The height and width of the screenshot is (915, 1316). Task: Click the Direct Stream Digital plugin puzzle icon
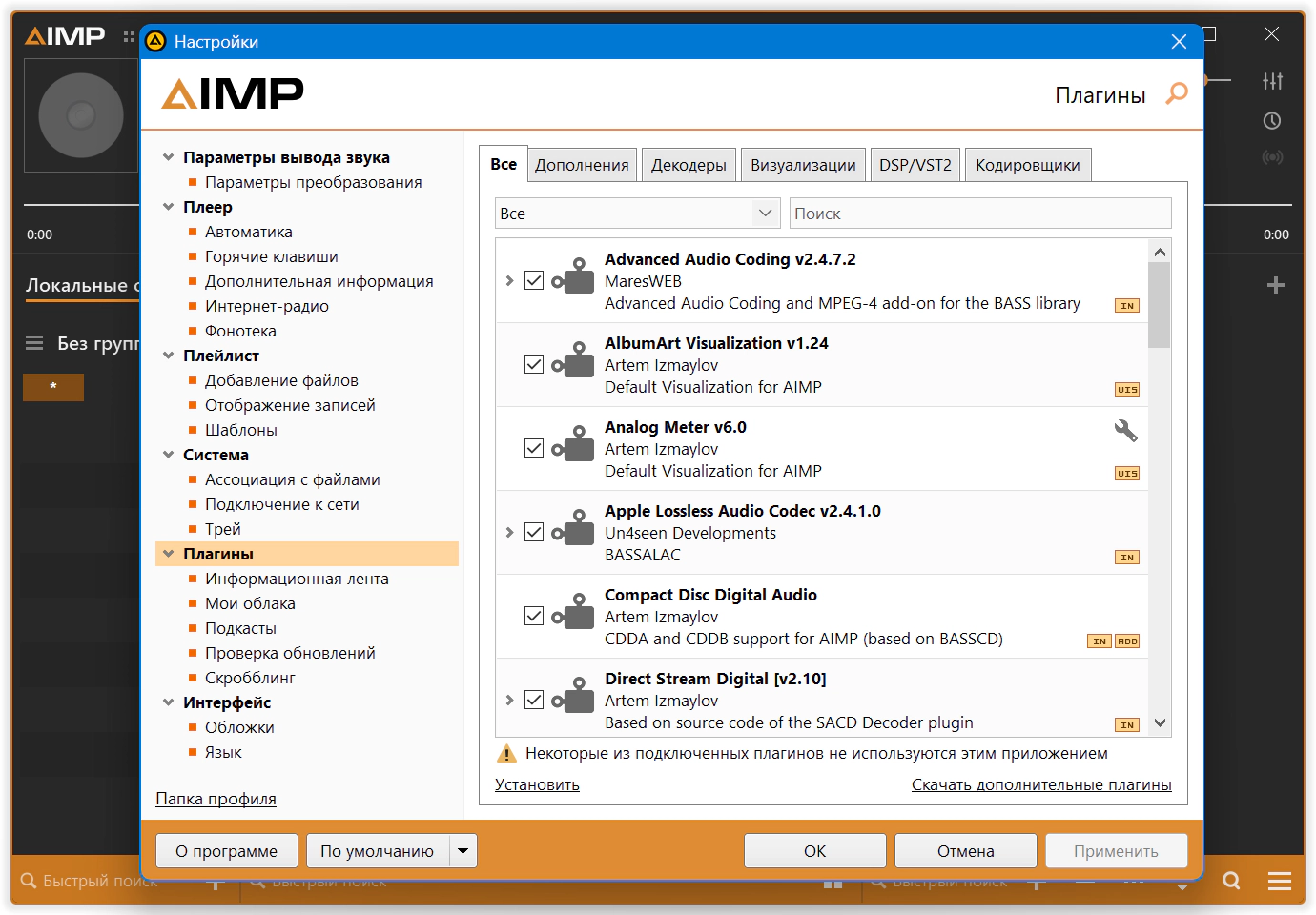(x=573, y=696)
